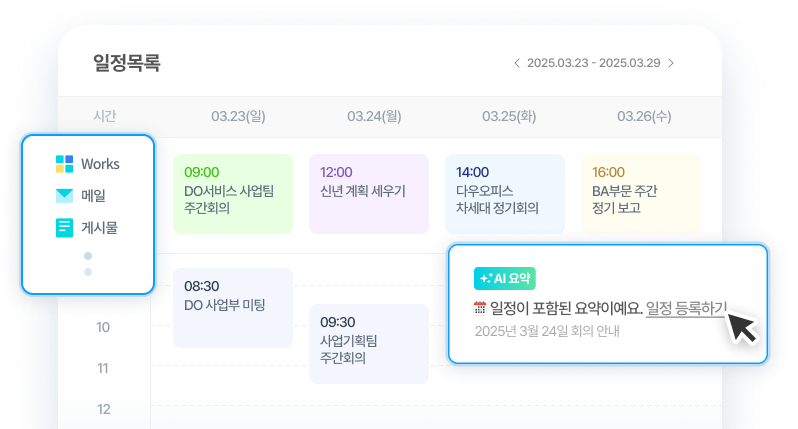The height and width of the screenshot is (429, 798).
Task: Open 14:00 다우오피스 차세대 정기회의 event
Action: click(504, 193)
